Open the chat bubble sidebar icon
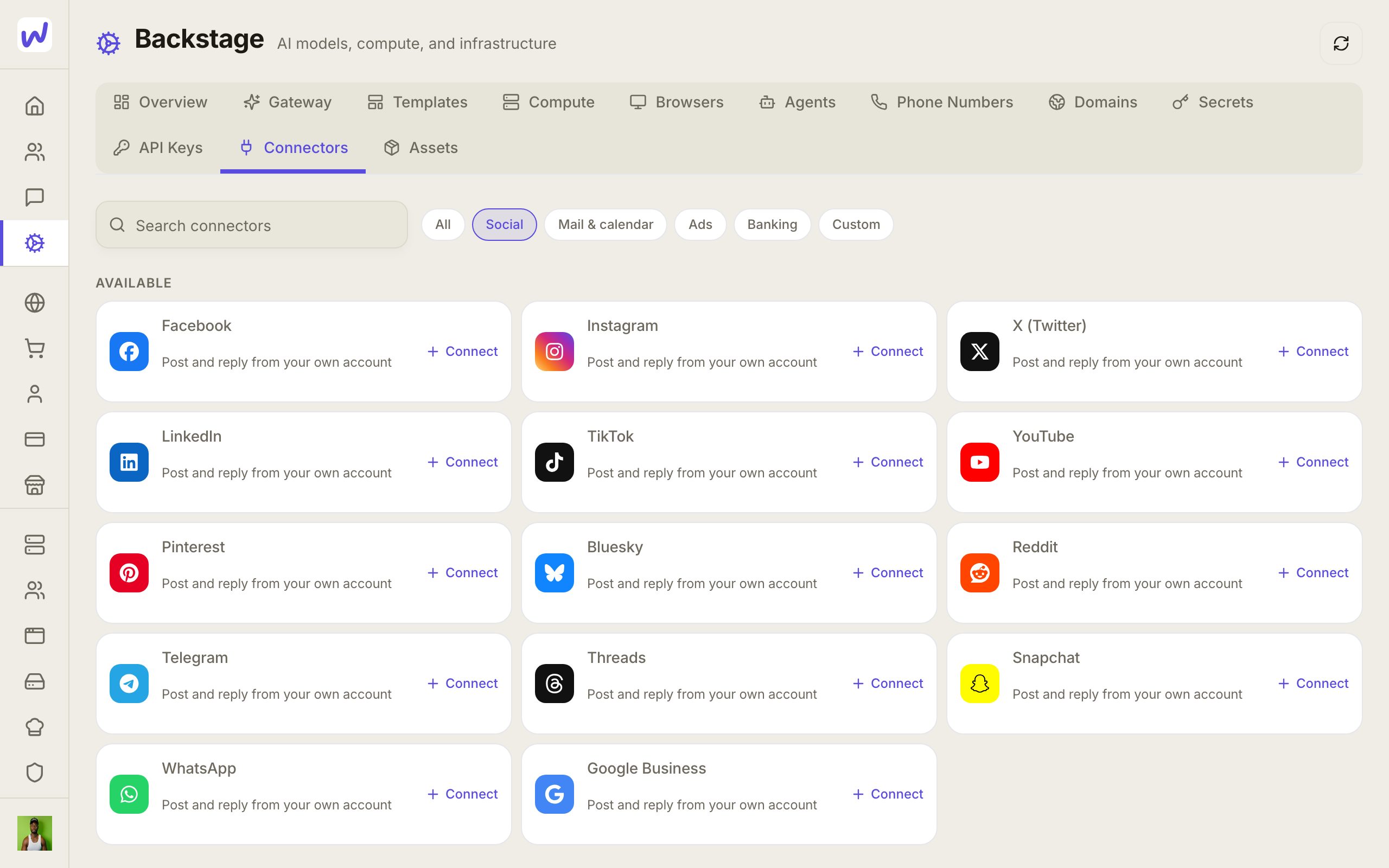Screen dimensions: 1389x868 [34, 197]
